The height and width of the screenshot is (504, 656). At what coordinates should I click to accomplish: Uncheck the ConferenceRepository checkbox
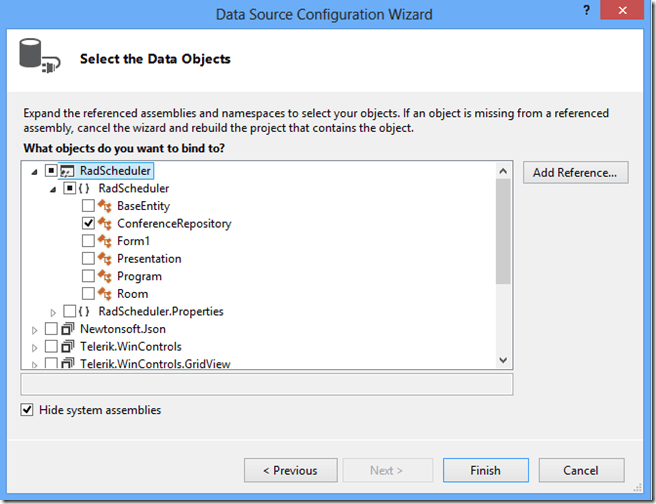pos(88,224)
